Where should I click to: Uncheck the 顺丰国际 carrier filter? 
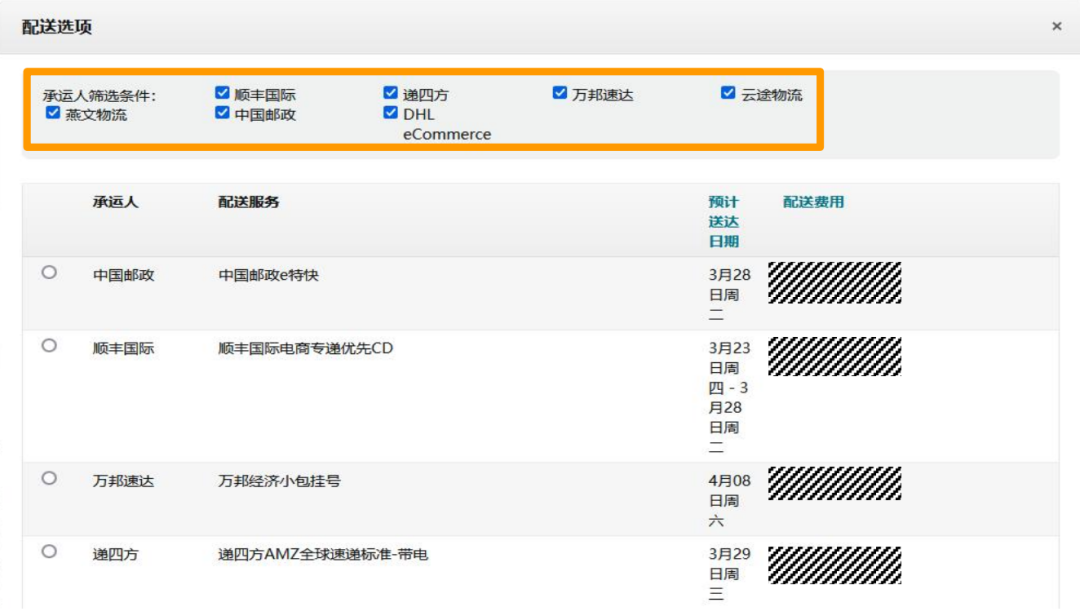219,93
